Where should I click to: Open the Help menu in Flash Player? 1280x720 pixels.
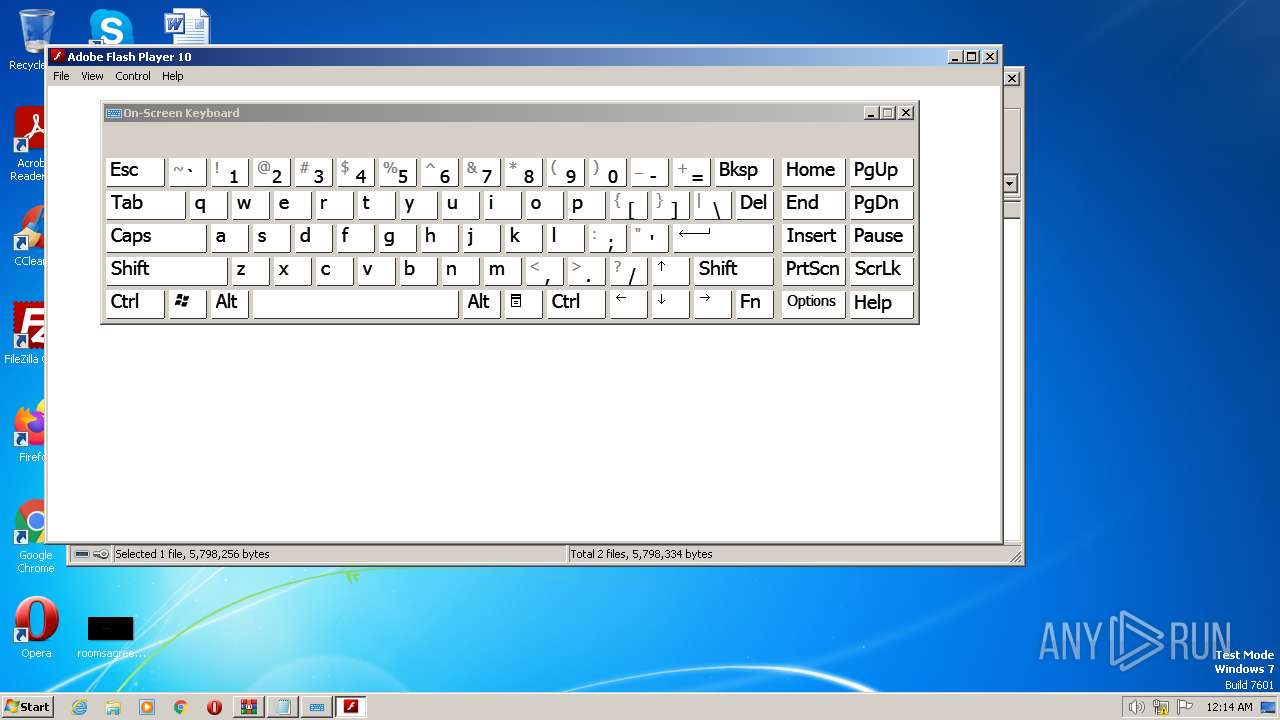pos(173,76)
